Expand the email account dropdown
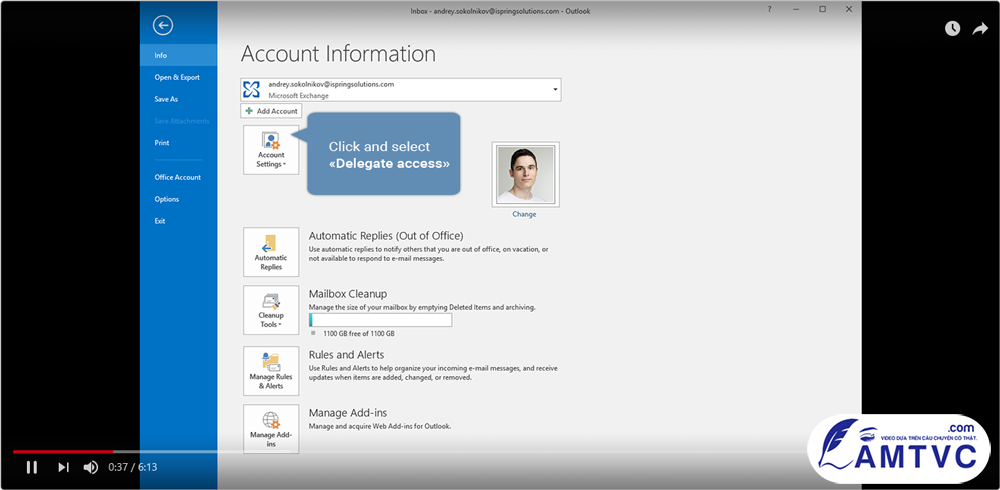This screenshot has height=490, width=1000. click(555, 89)
